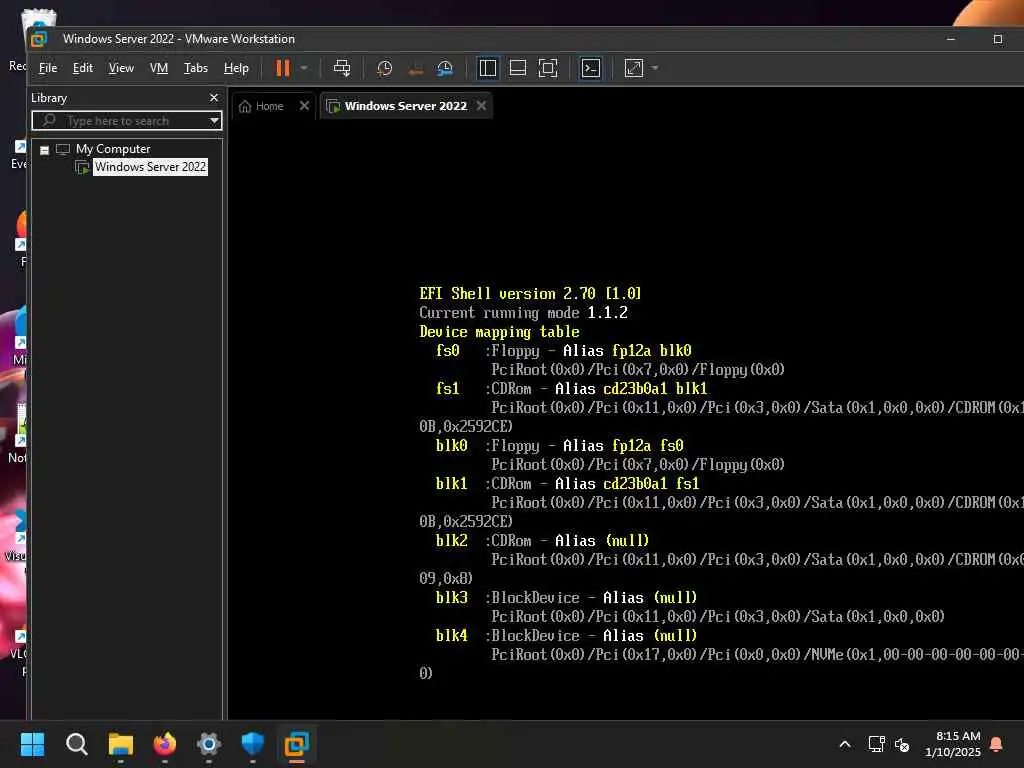
Task: Open the Tabs menu
Action: [x=196, y=68]
